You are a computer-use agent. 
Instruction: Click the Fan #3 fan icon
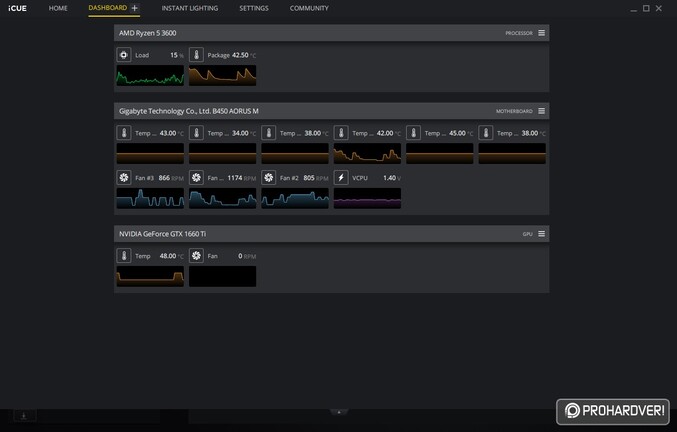click(x=124, y=177)
